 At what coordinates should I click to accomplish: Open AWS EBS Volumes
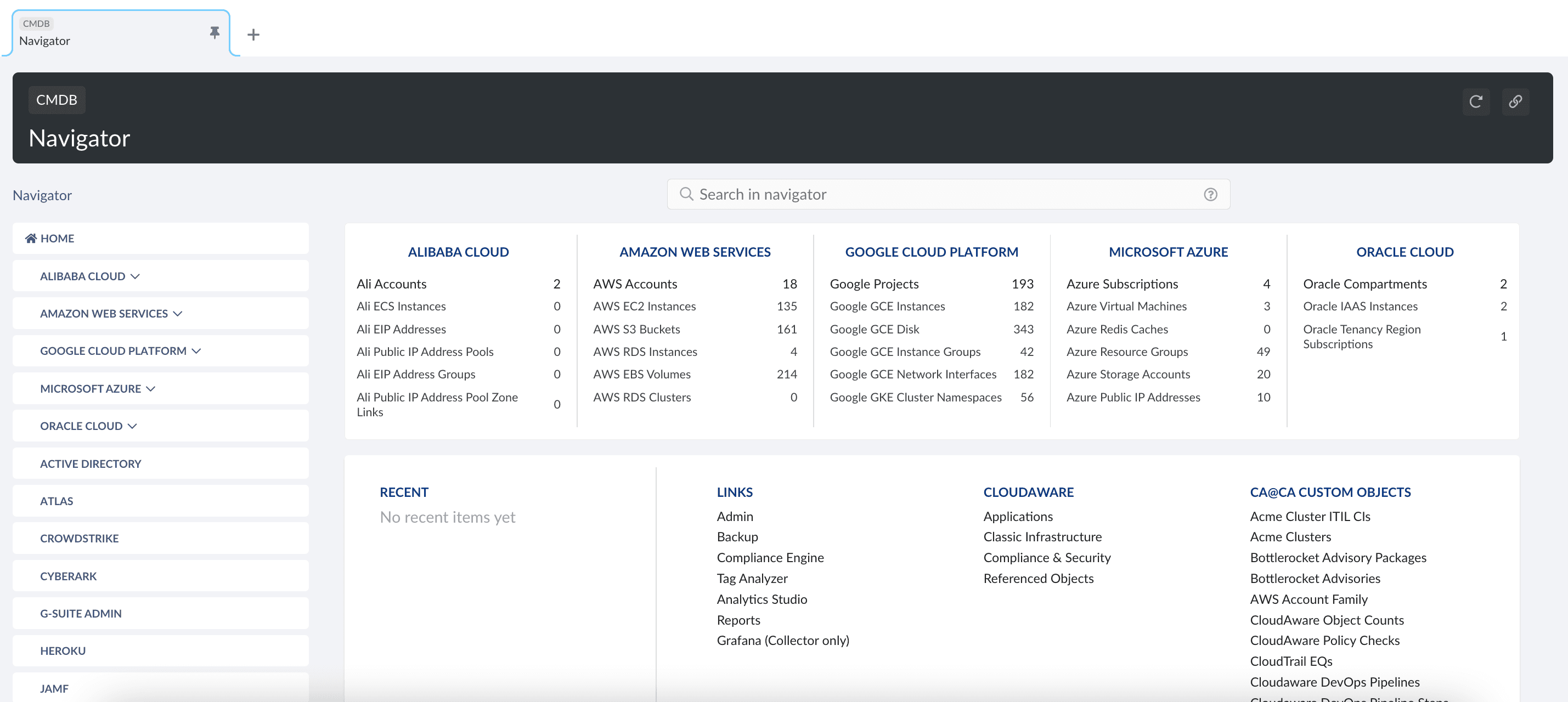pyautogui.click(x=642, y=374)
